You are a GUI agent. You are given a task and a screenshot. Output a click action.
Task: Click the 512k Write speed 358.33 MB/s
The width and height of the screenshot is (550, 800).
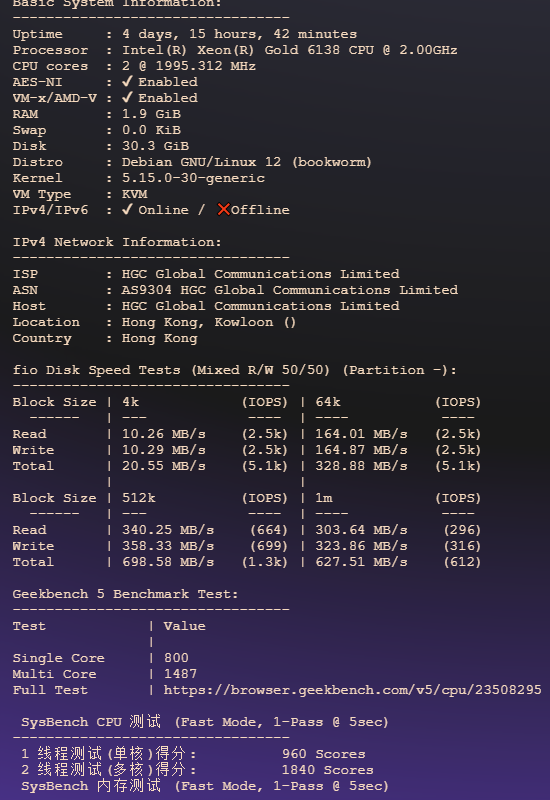pyautogui.click(x=167, y=546)
